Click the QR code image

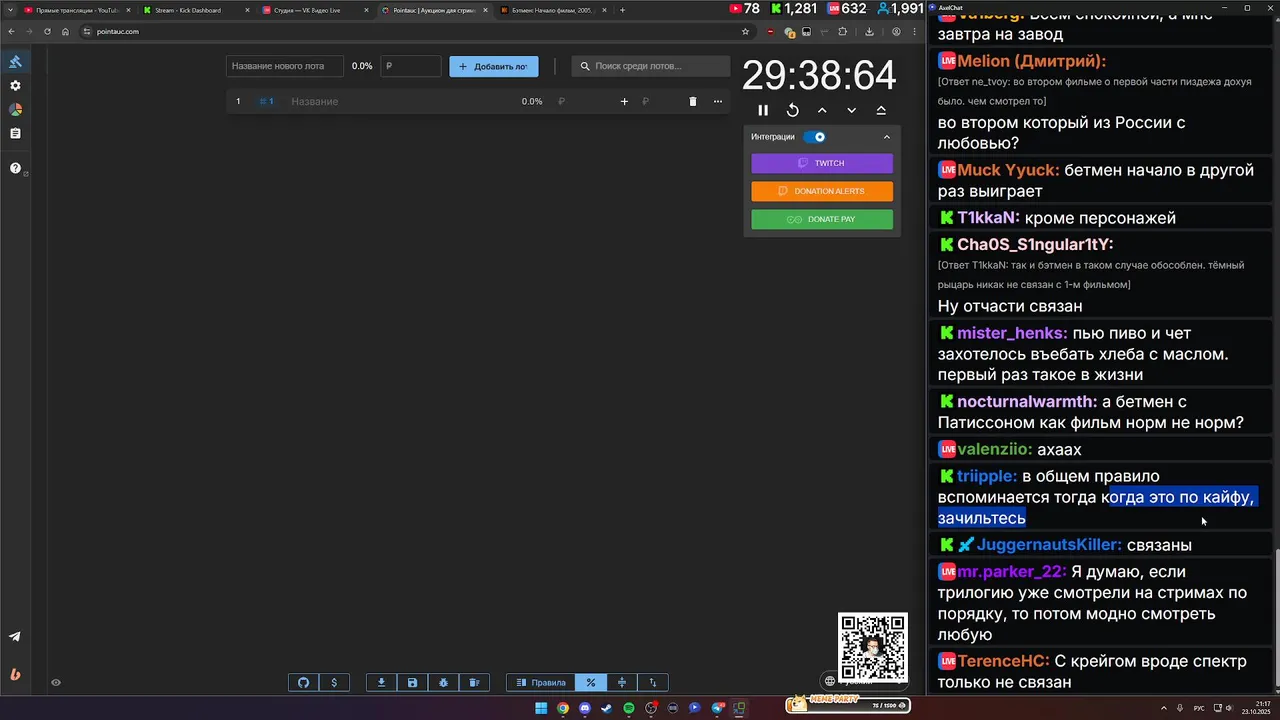[x=873, y=647]
